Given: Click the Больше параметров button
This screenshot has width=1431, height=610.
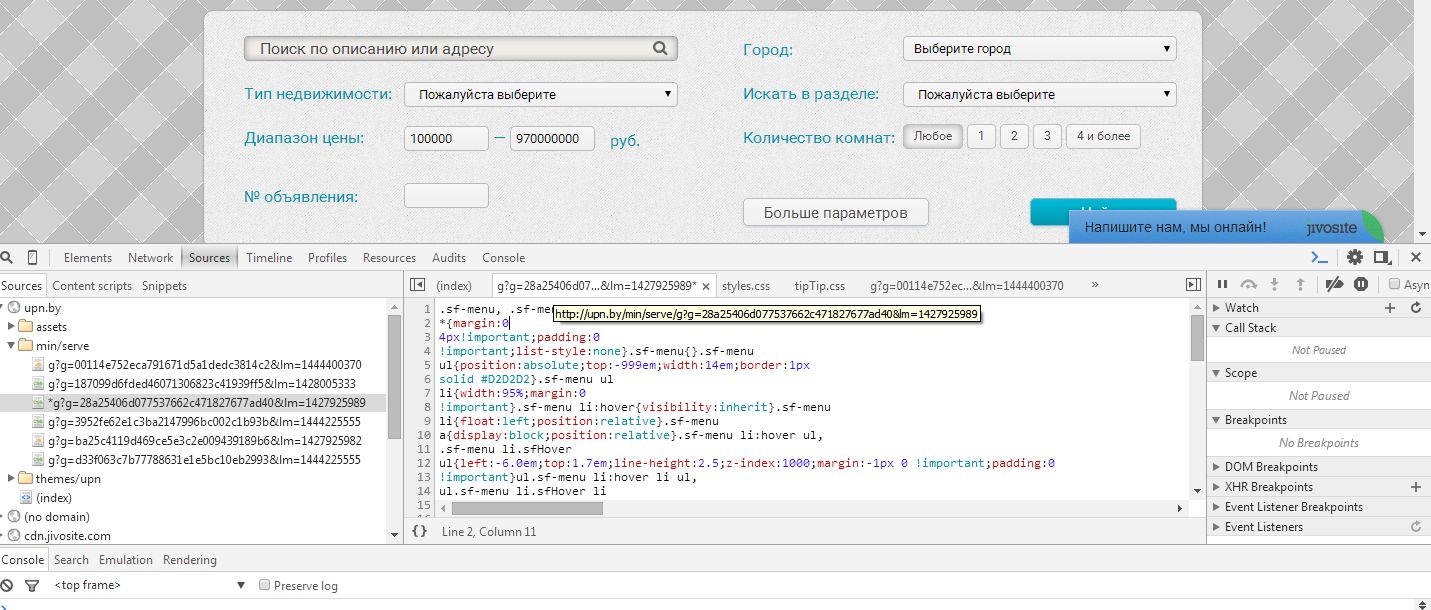Looking at the screenshot, I should (835, 212).
